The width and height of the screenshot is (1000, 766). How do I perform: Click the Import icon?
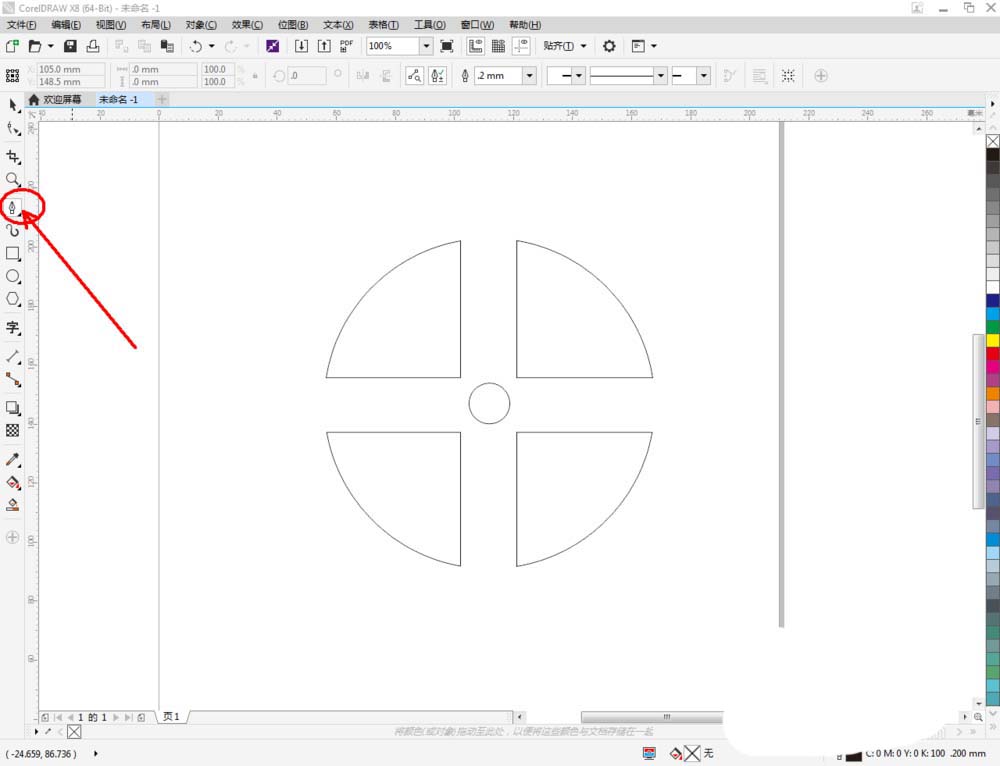click(x=301, y=46)
